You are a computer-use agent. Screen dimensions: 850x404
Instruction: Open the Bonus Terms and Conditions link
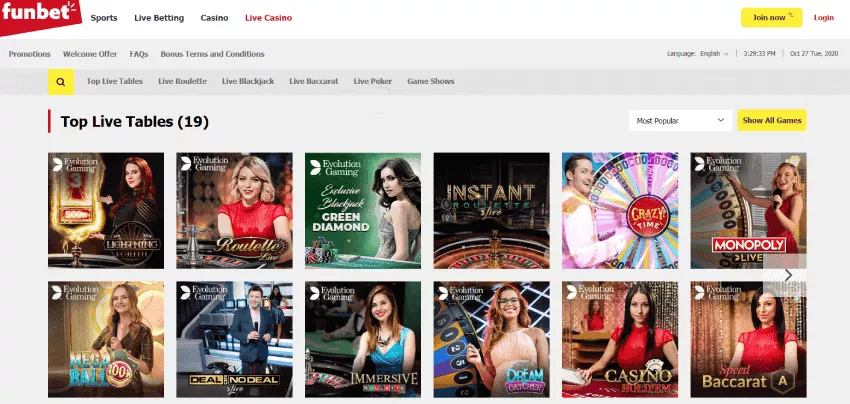[x=212, y=53]
